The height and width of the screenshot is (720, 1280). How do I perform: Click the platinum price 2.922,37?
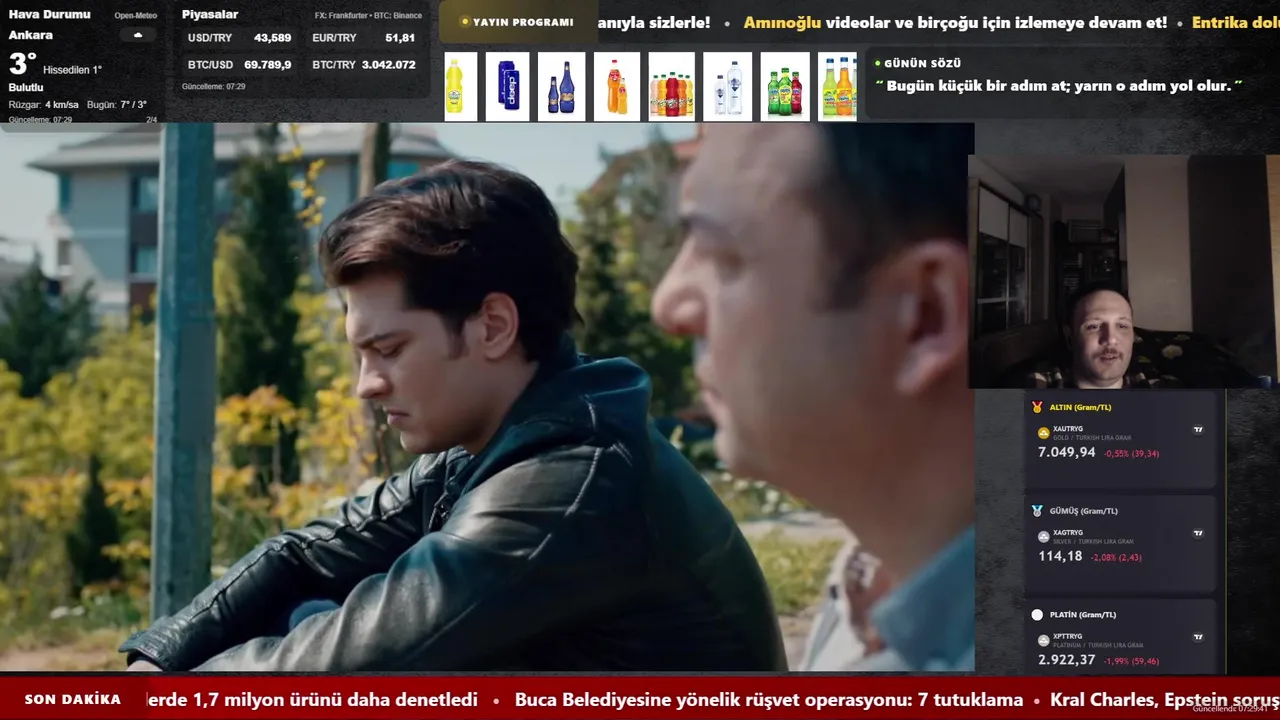click(x=1066, y=661)
